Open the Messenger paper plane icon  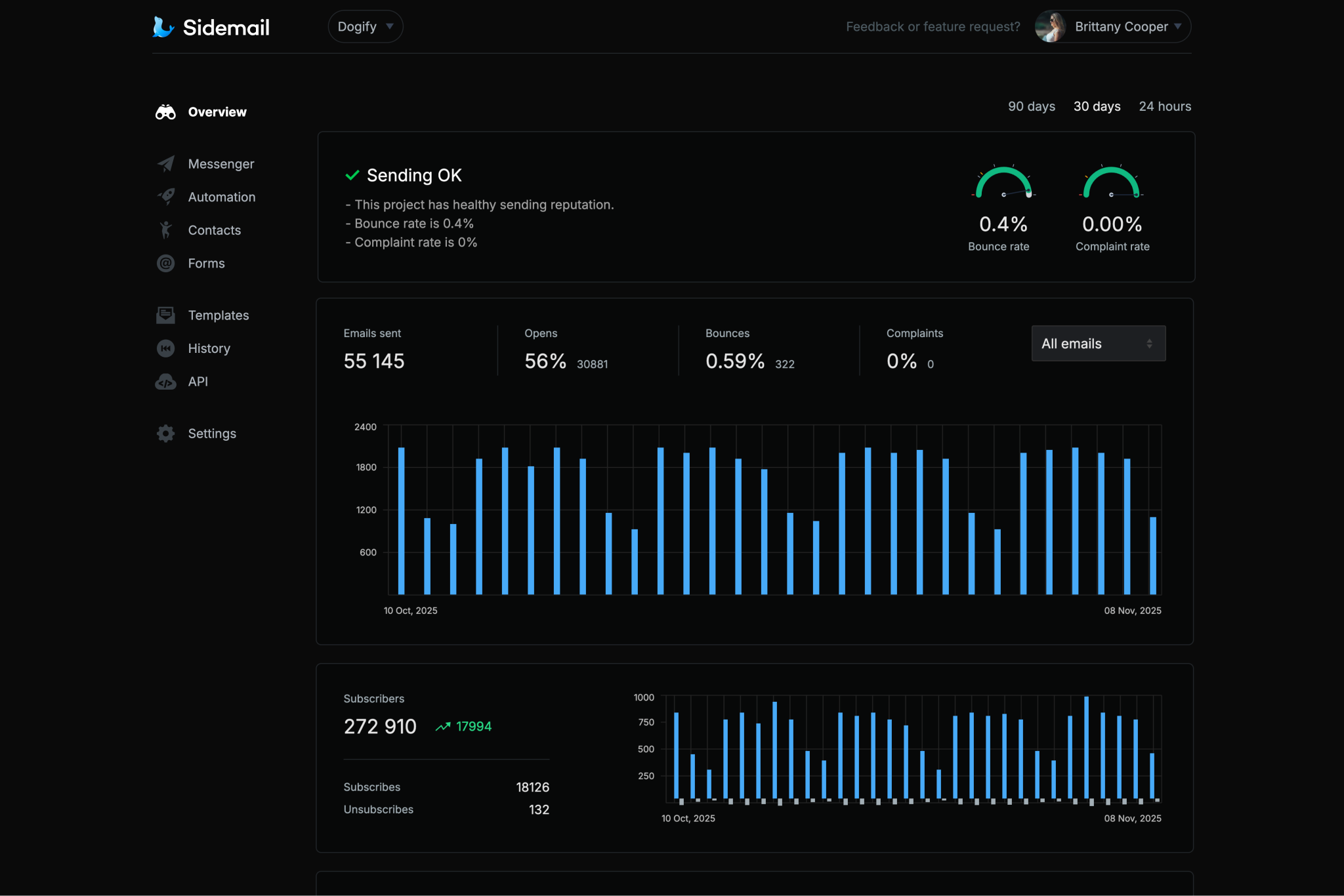point(165,163)
